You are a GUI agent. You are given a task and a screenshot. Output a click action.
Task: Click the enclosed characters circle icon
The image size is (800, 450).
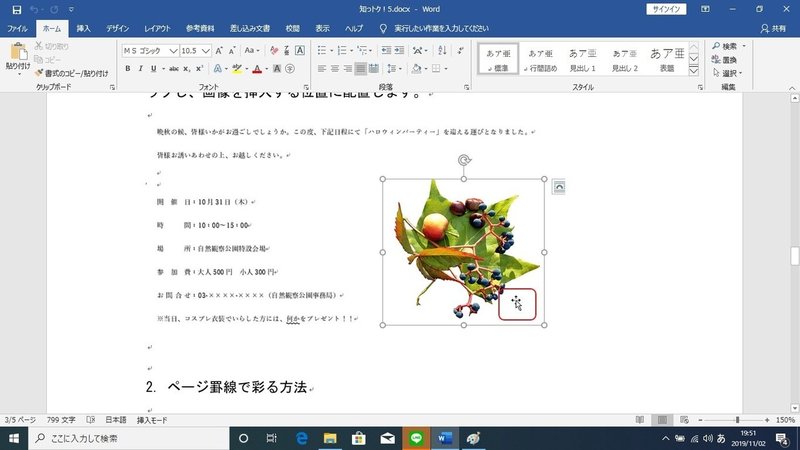[x=290, y=68]
